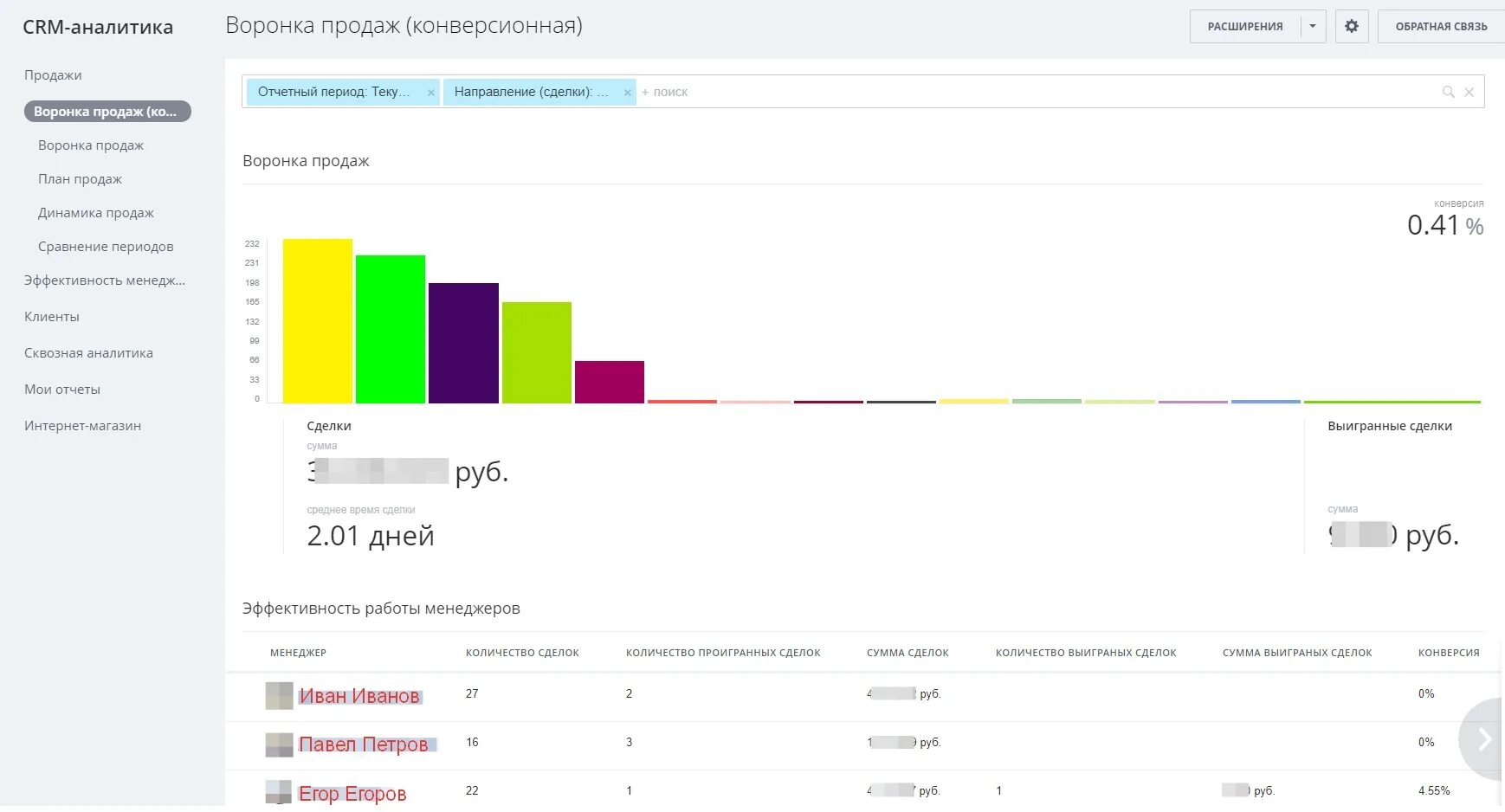Remove the «Направление (сделки)» filter chip
The height and width of the screenshot is (812, 1505).
pyautogui.click(x=627, y=91)
